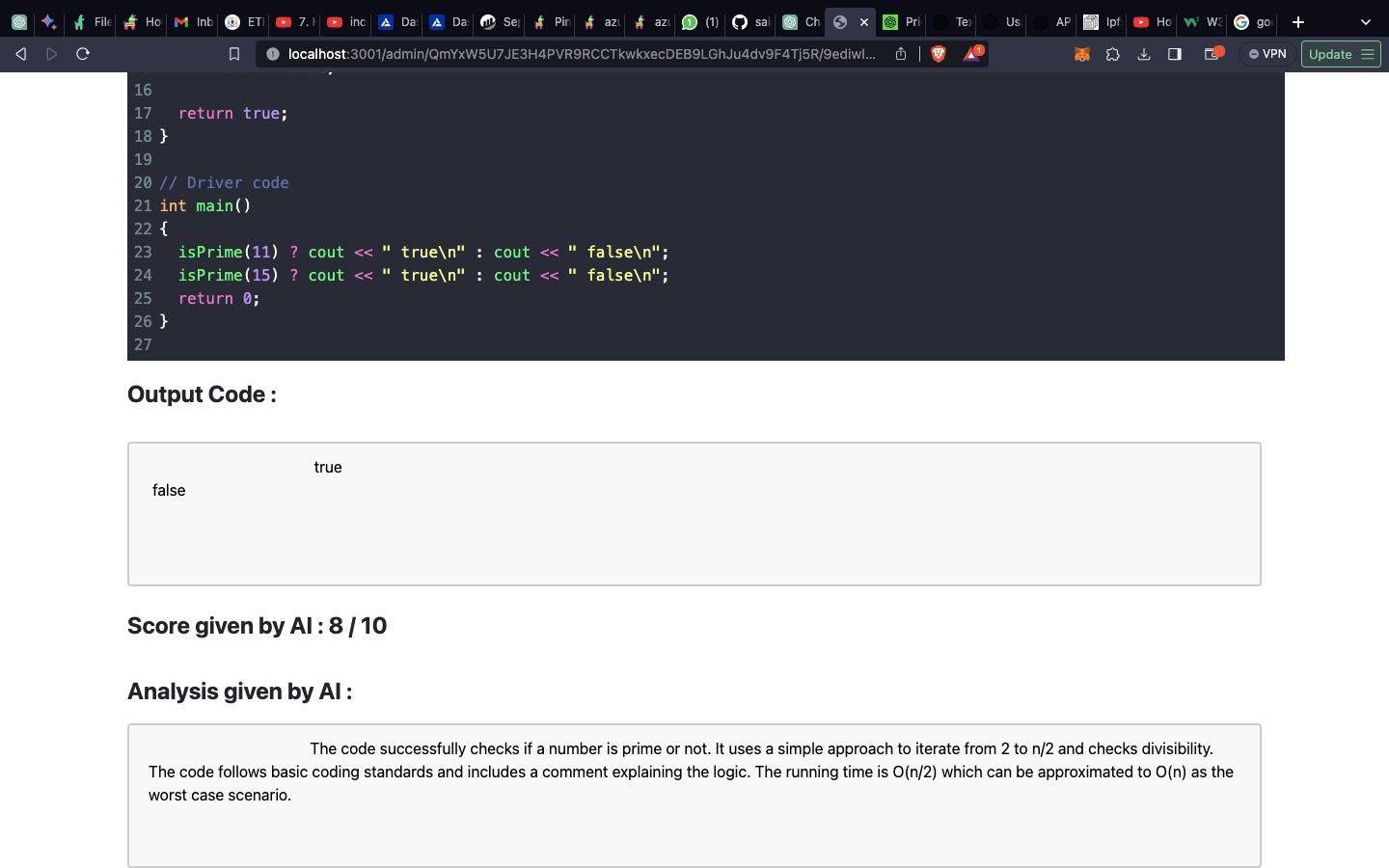Switch to the sparkle-icon second tab
Screen dimensions: 1389x868
48,21
